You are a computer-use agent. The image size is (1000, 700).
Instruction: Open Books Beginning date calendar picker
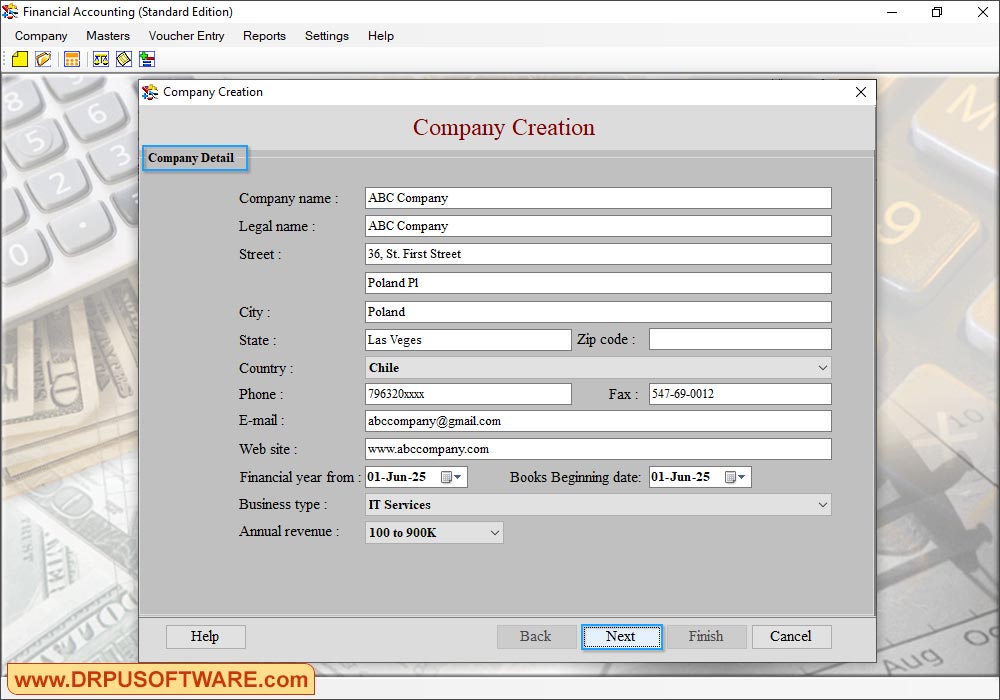pyautogui.click(x=735, y=478)
